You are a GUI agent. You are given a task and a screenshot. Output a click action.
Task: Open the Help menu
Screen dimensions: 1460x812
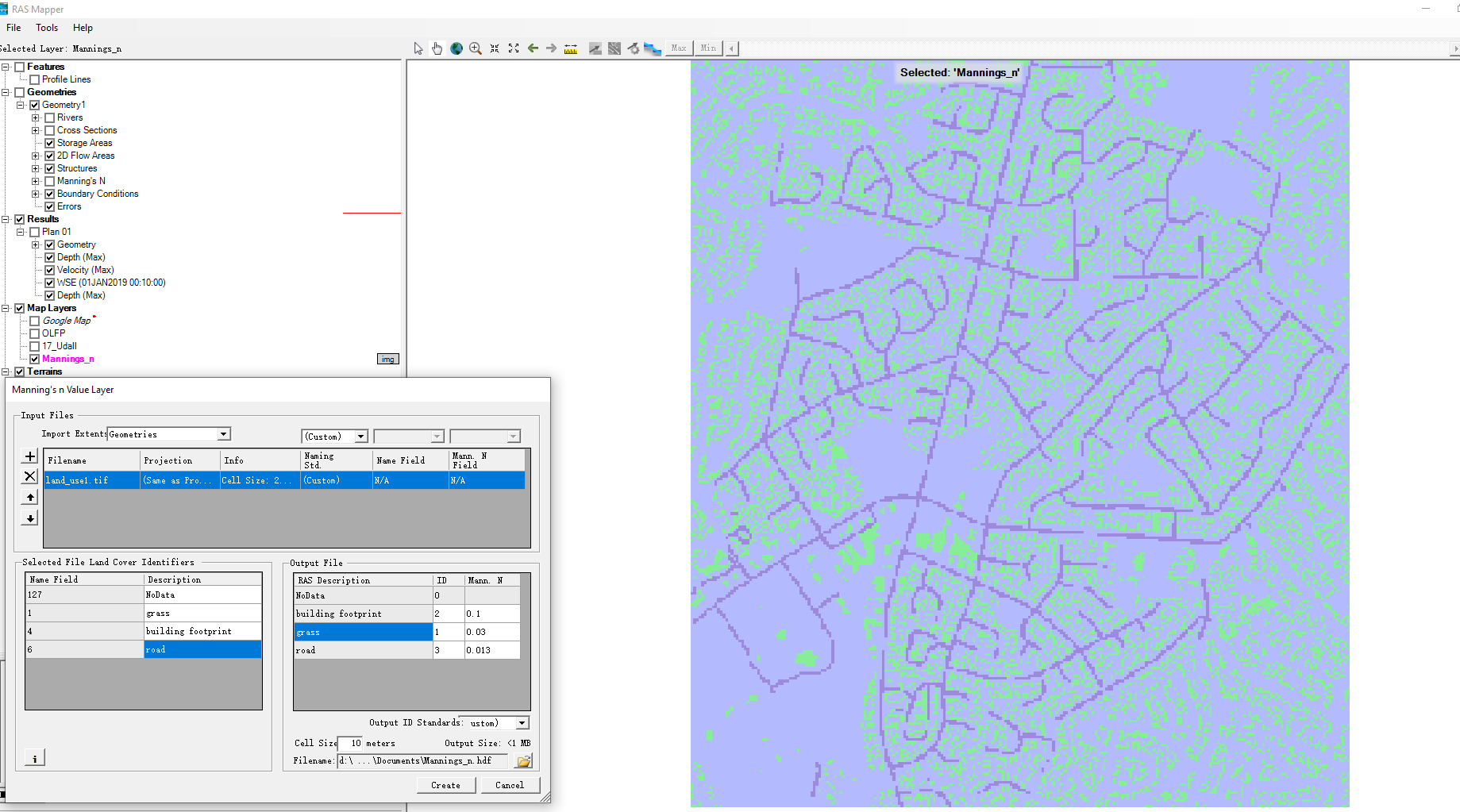(x=83, y=28)
